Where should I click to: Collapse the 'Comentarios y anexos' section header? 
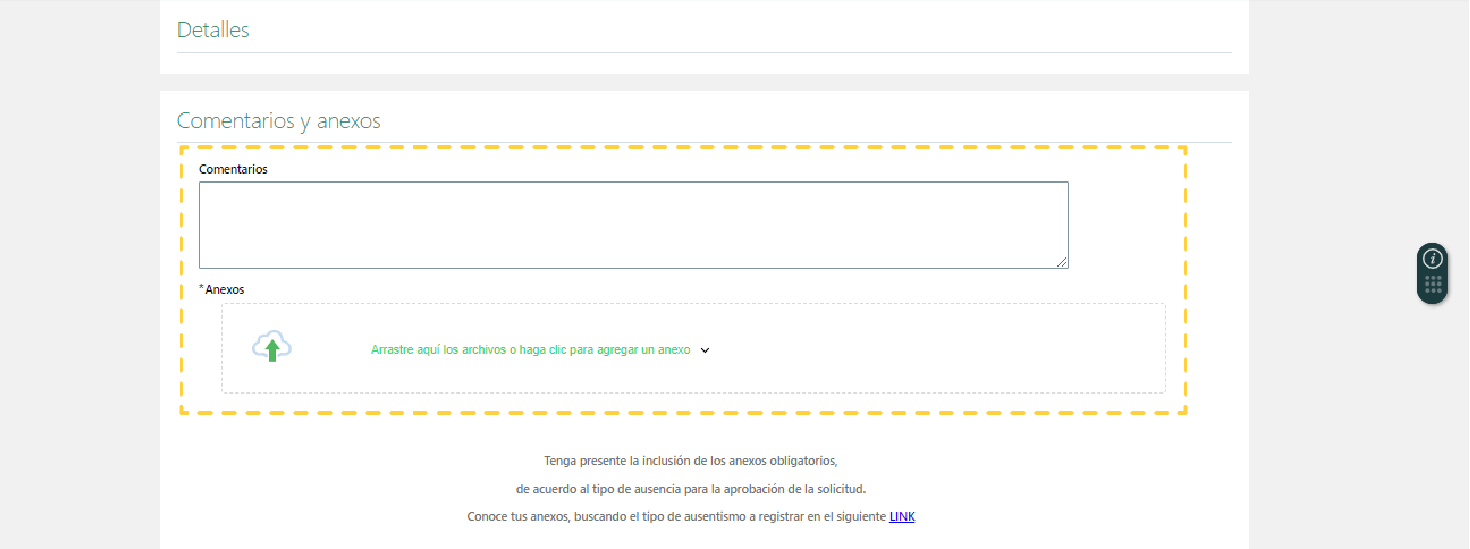[x=278, y=121]
